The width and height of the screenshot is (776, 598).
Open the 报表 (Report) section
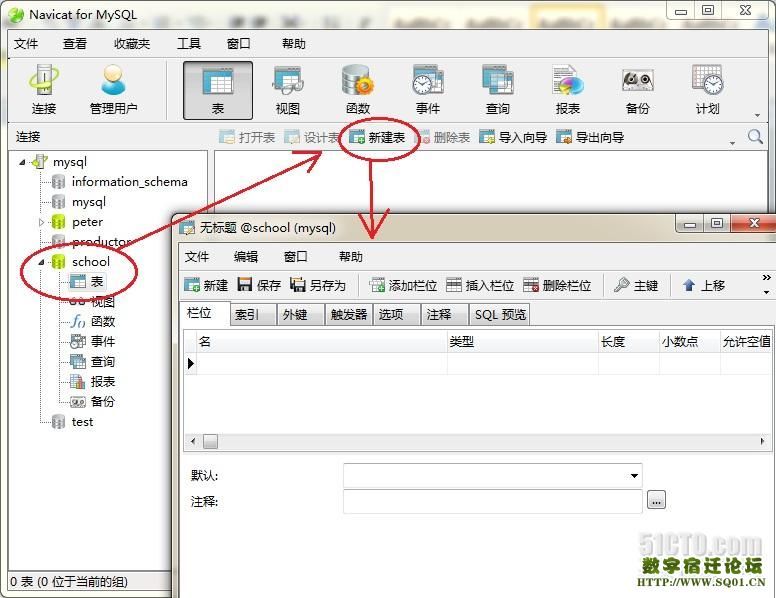click(x=568, y=91)
